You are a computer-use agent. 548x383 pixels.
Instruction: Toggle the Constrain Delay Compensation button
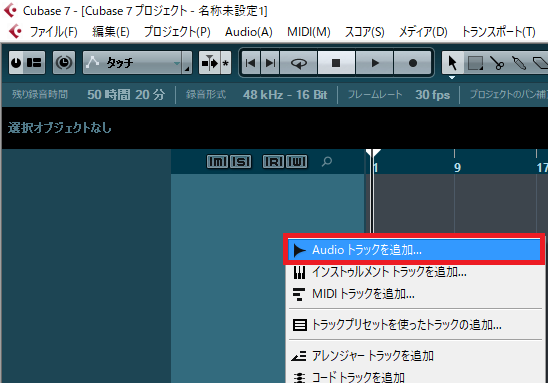coord(64,63)
